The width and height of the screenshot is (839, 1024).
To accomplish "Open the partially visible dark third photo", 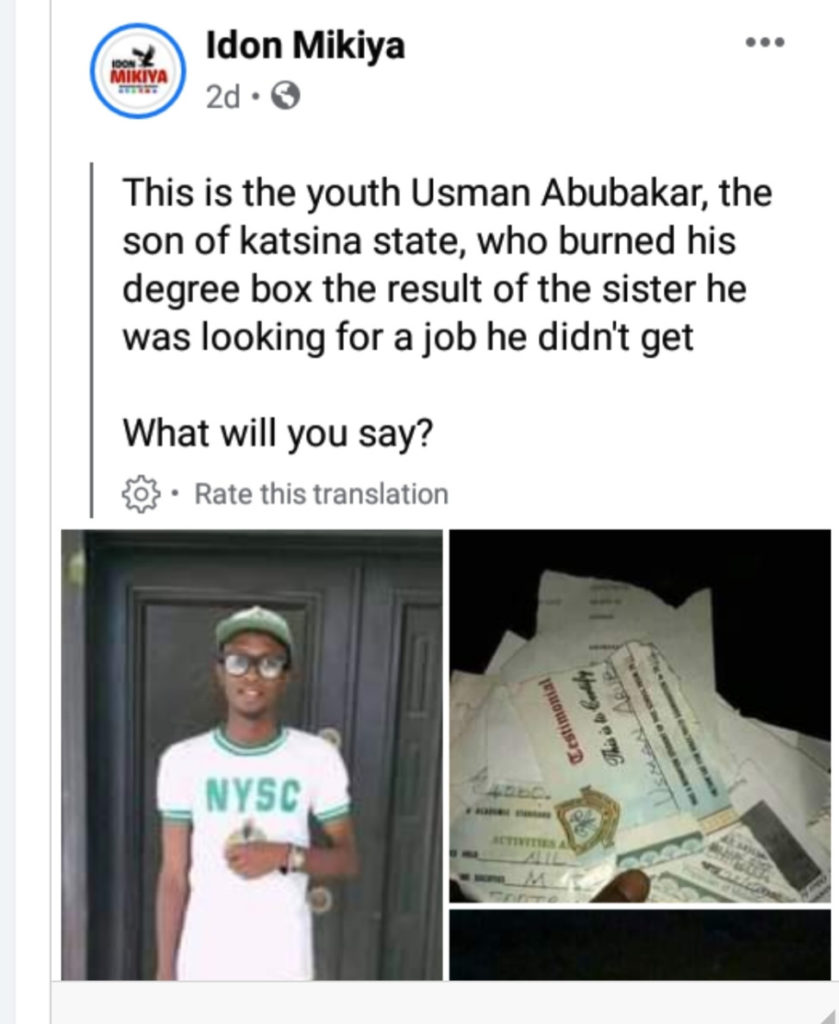I will 640,944.
